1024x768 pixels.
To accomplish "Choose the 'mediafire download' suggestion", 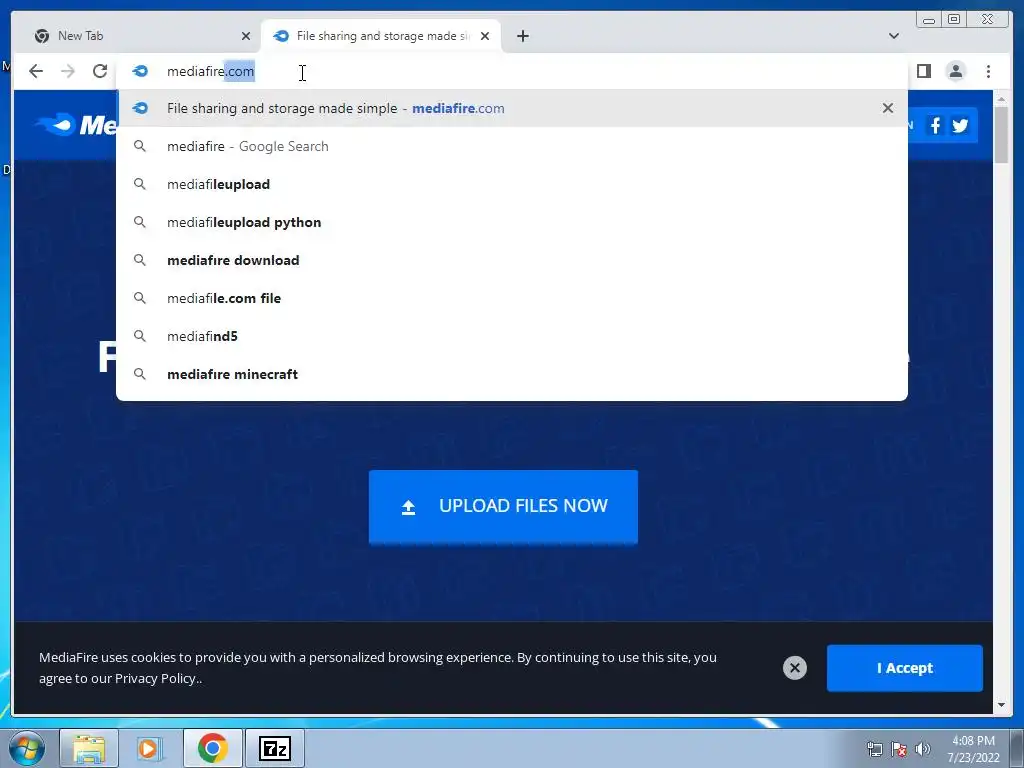I will click(x=511, y=260).
